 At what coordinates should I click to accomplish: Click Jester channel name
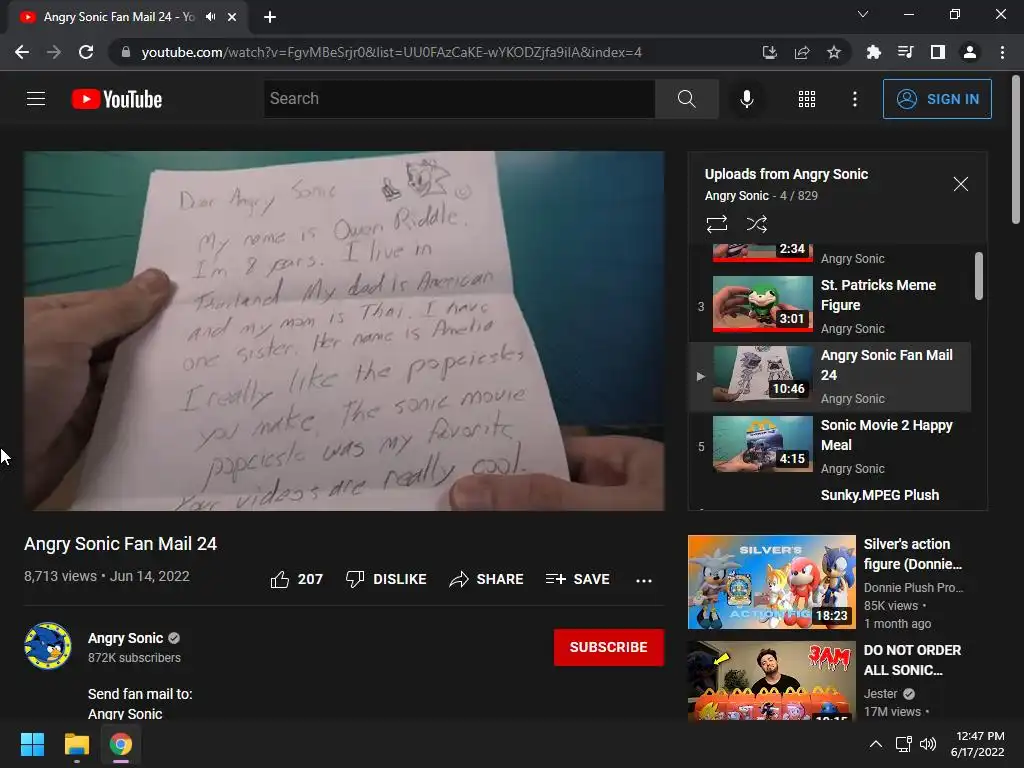coord(880,694)
